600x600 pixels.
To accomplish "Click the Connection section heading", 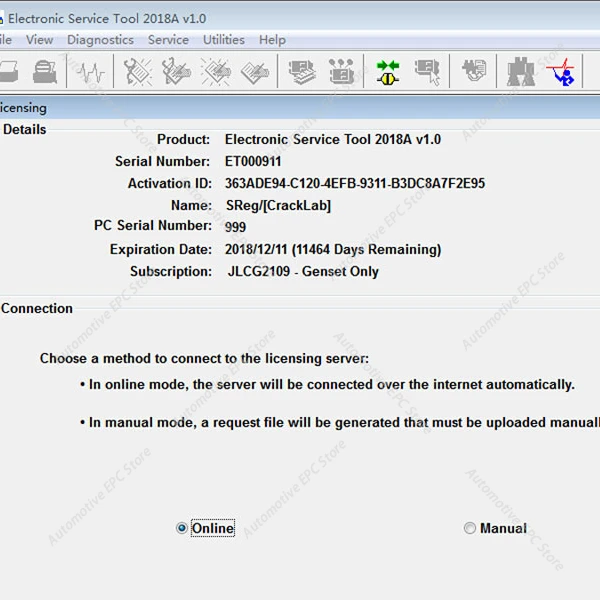I will point(37,308).
